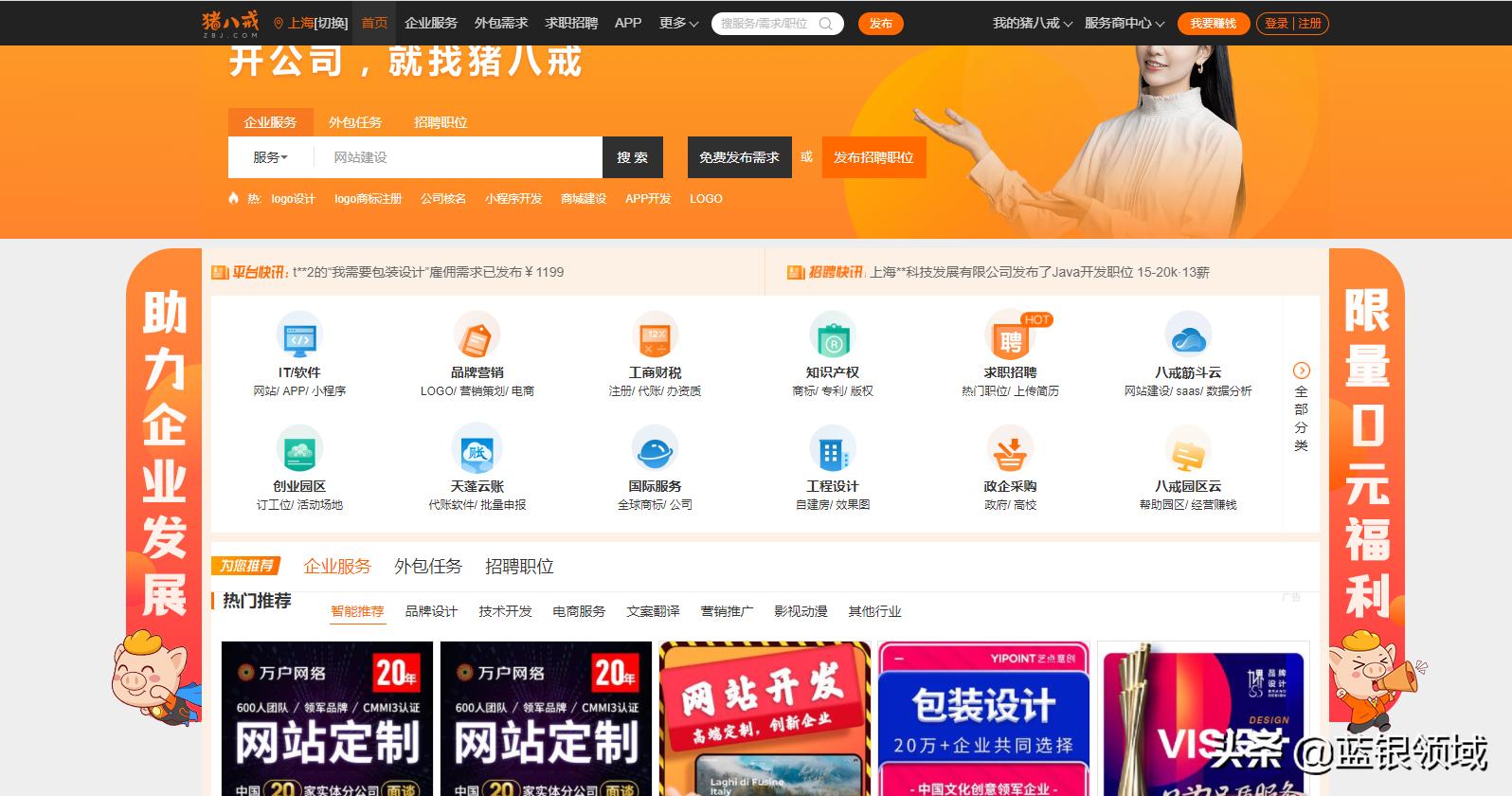Select 企业服务 in the top navigation
The image size is (1512, 796).
tap(431, 23)
